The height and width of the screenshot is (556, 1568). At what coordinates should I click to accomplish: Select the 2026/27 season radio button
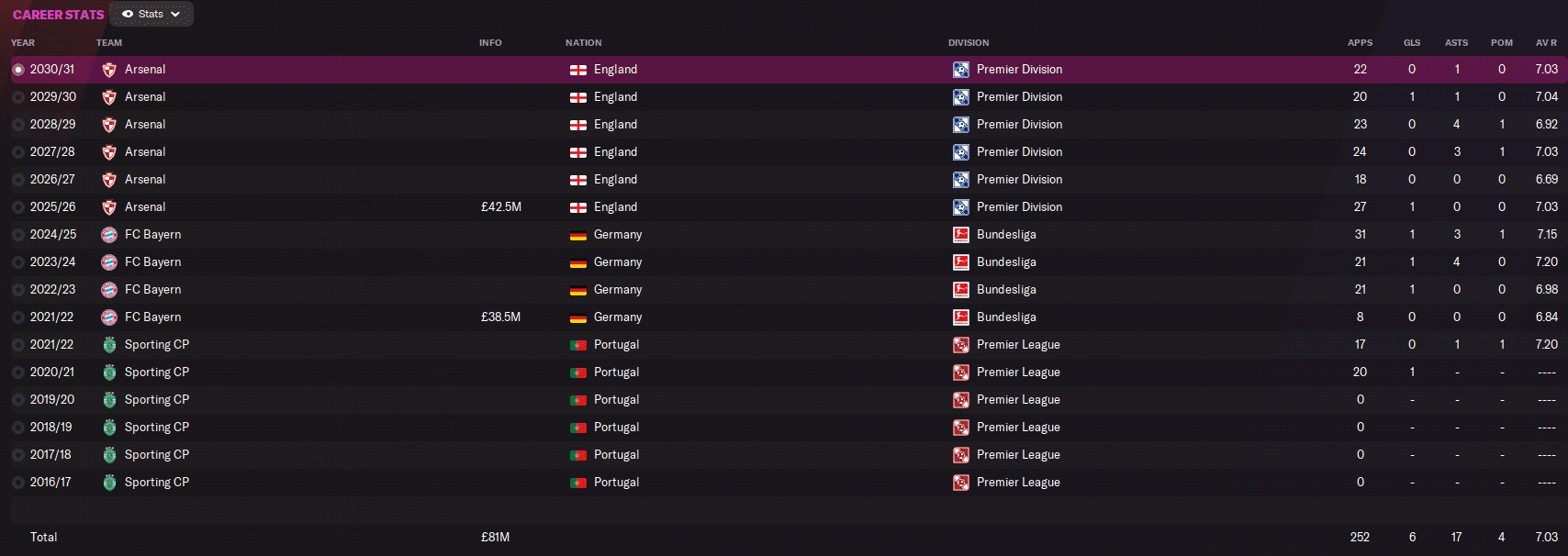pos(18,180)
